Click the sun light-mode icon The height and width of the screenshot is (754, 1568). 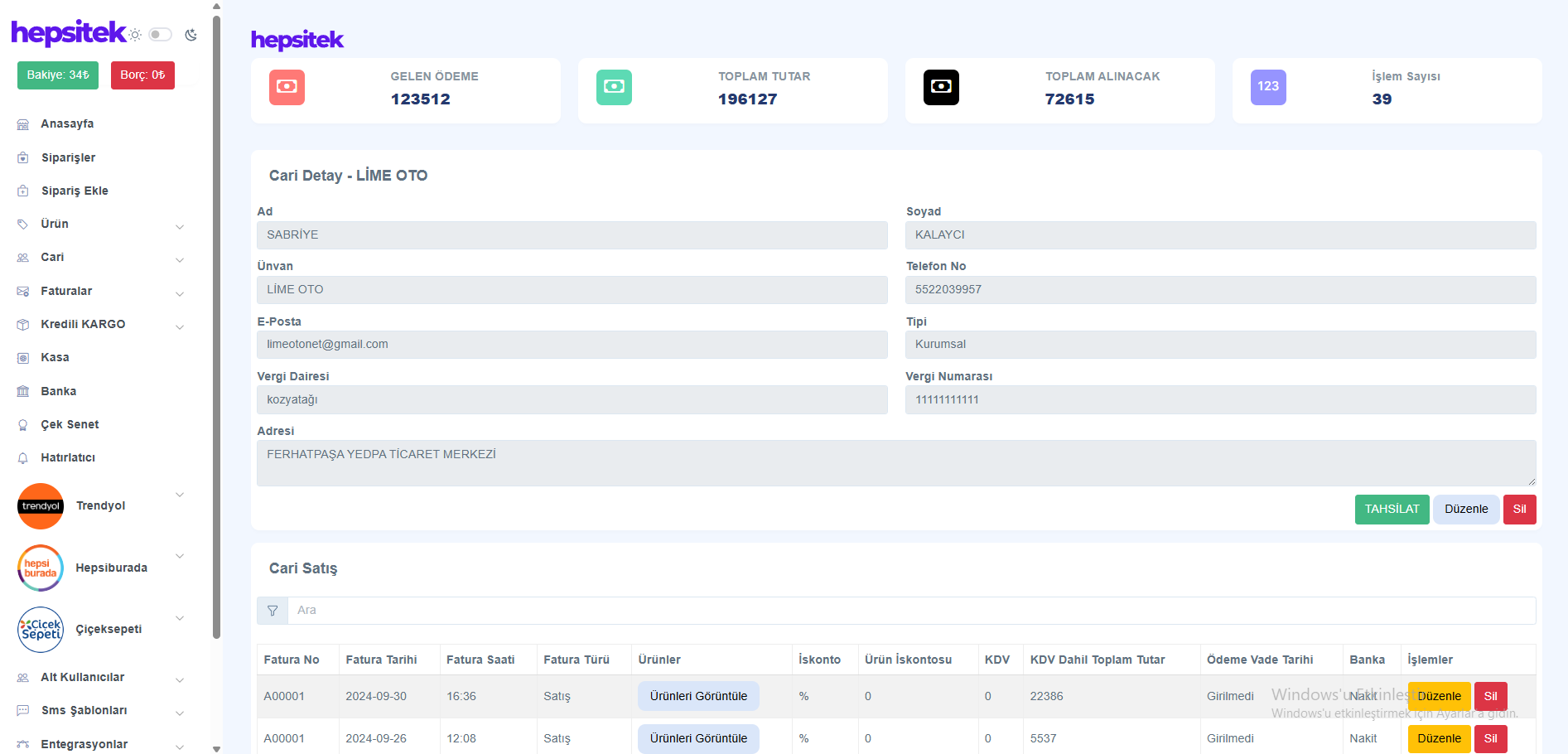coord(135,35)
